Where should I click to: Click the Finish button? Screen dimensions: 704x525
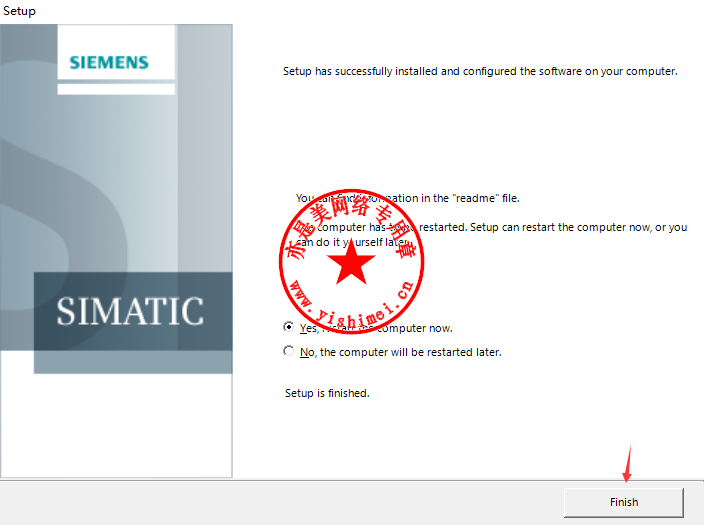pos(624,502)
